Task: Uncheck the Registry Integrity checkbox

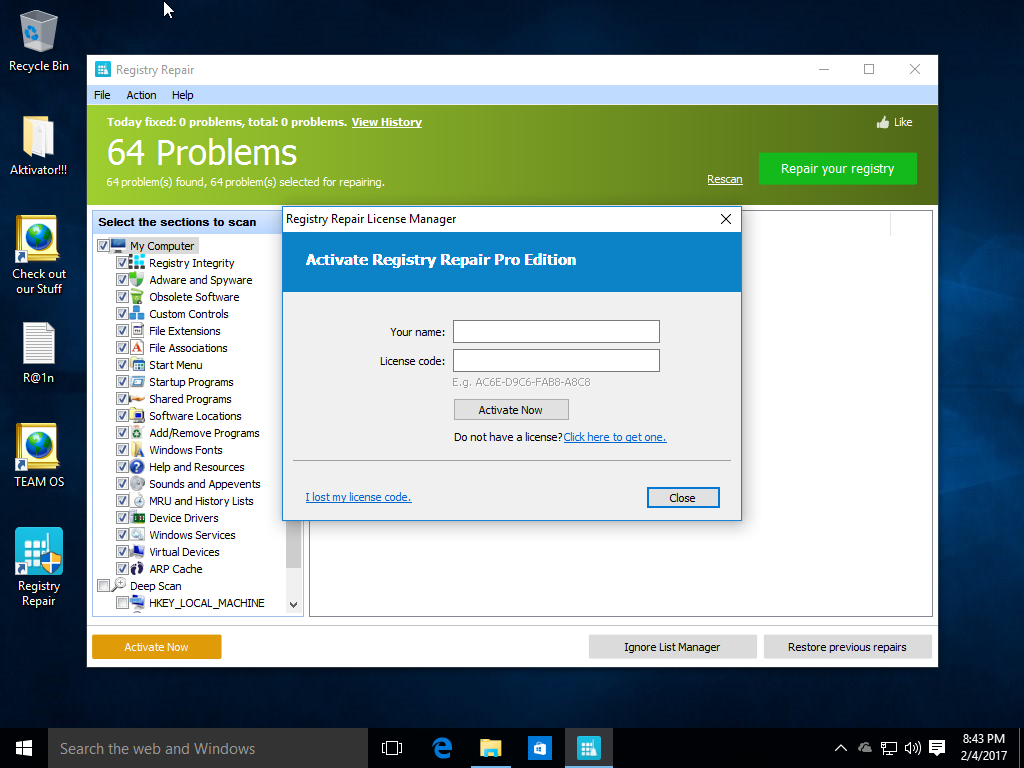Action: point(122,263)
